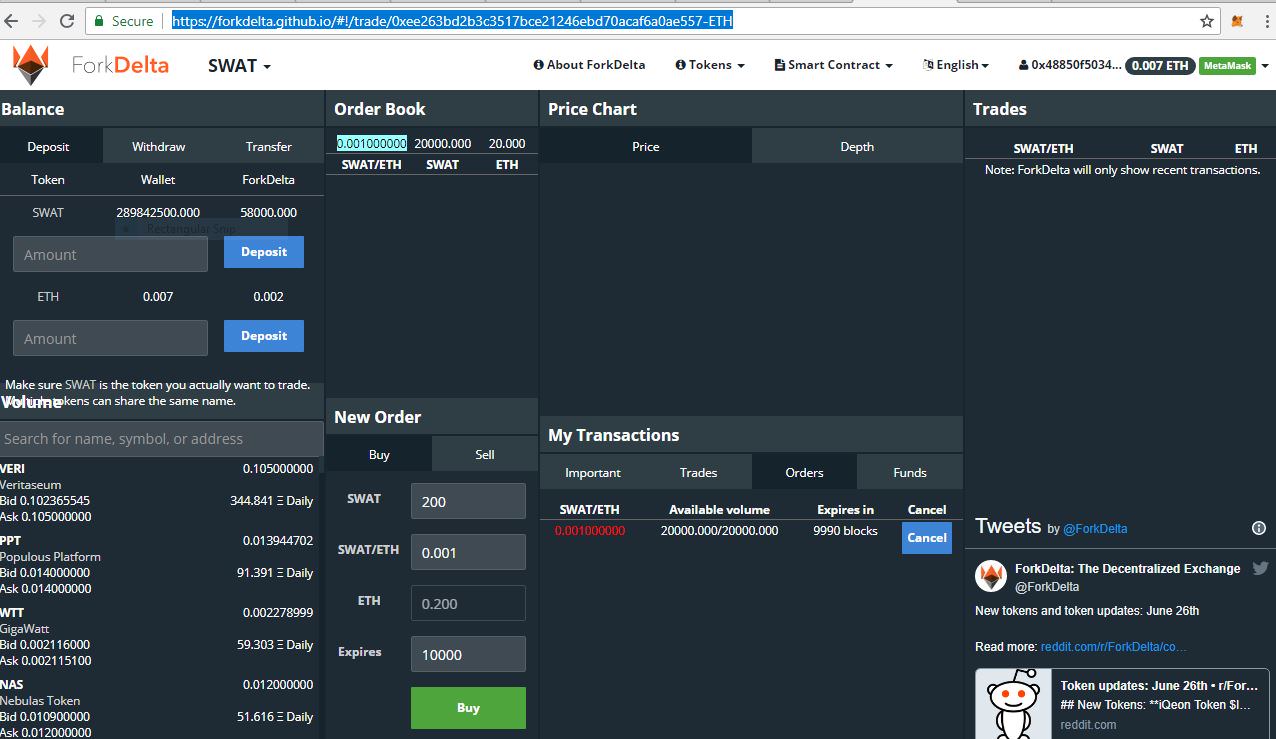Image resolution: width=1276 pixels, height=739 pixels.
Task: Click the SWAT wallet balance 289842500.000
Action: [x=158, y=212]
